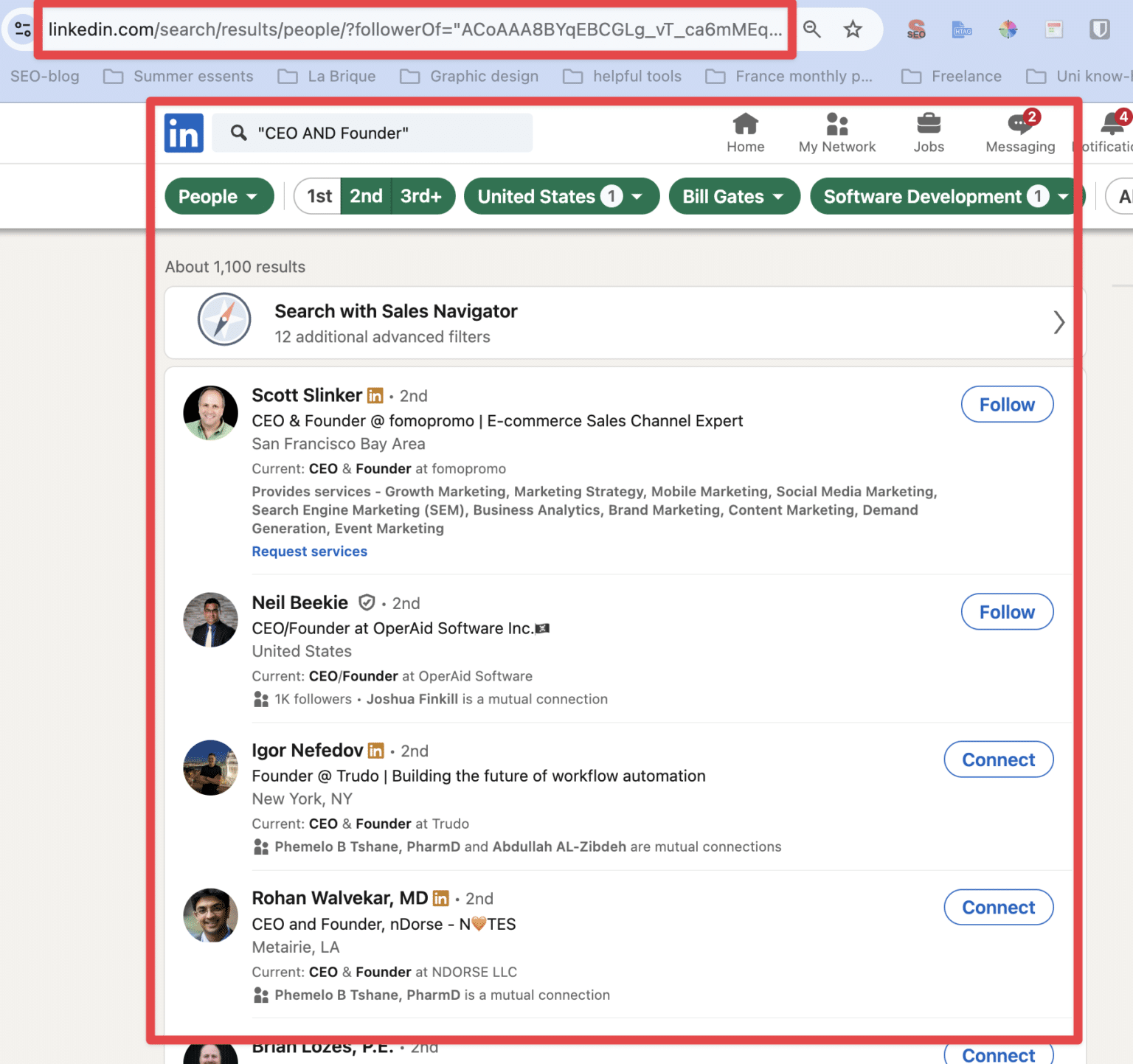The width and height of the screenshot is (1133, 1064).
Task: Launch the HTAG extension
Action: coord(962,29)
